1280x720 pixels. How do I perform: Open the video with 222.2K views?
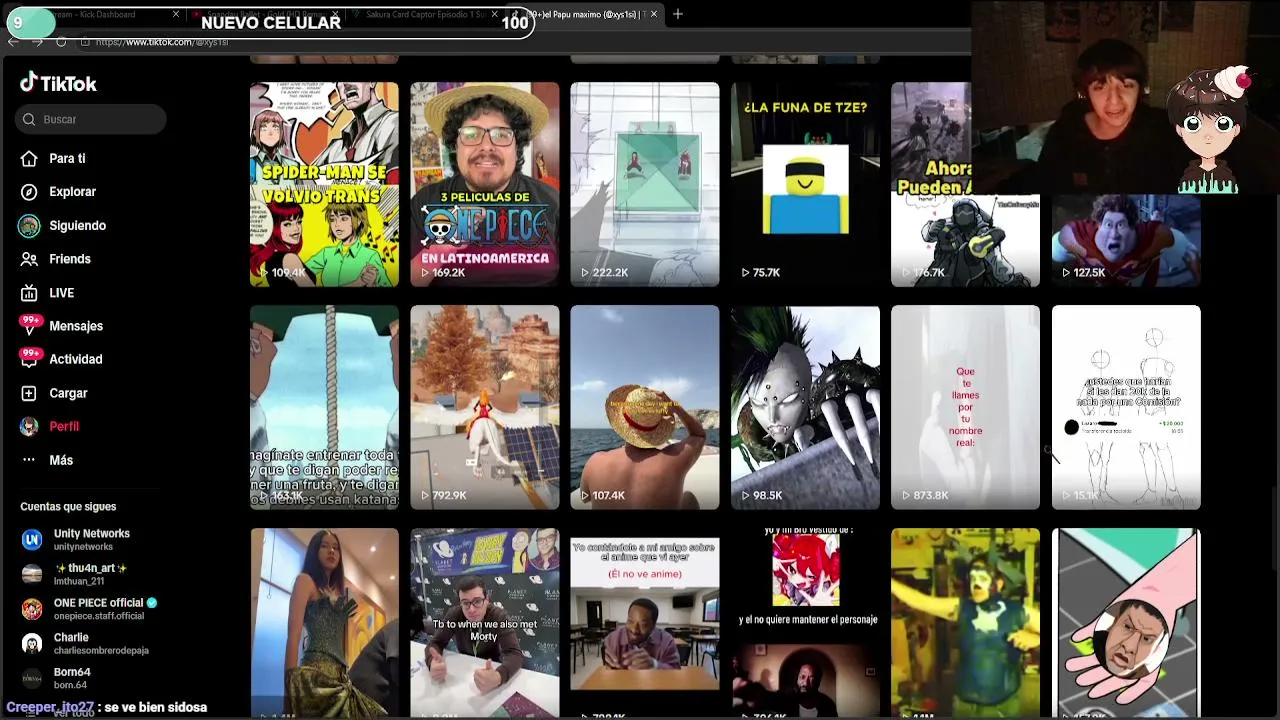click(x=645, y=184)
